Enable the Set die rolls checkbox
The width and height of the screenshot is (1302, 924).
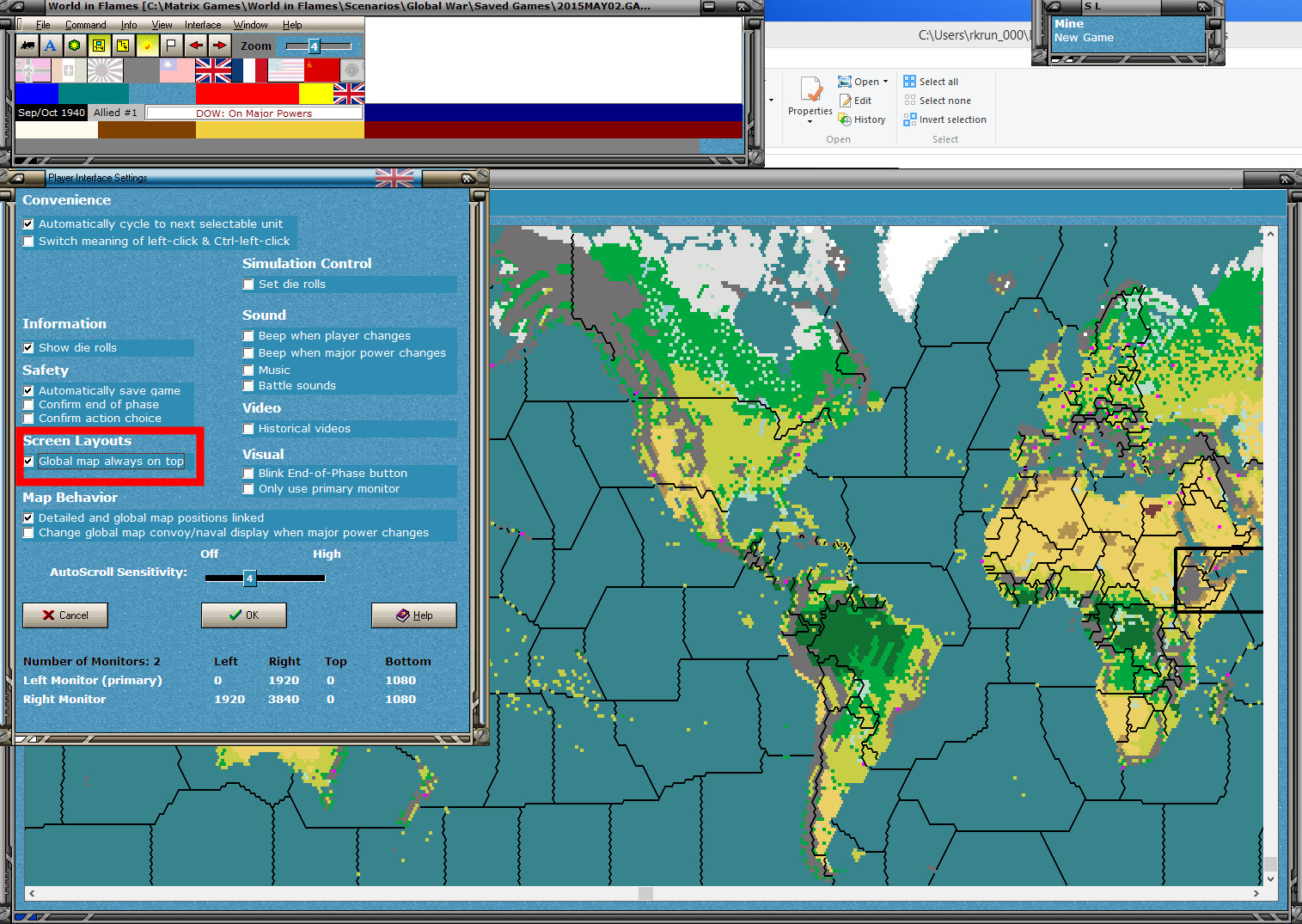coord(248,285)
